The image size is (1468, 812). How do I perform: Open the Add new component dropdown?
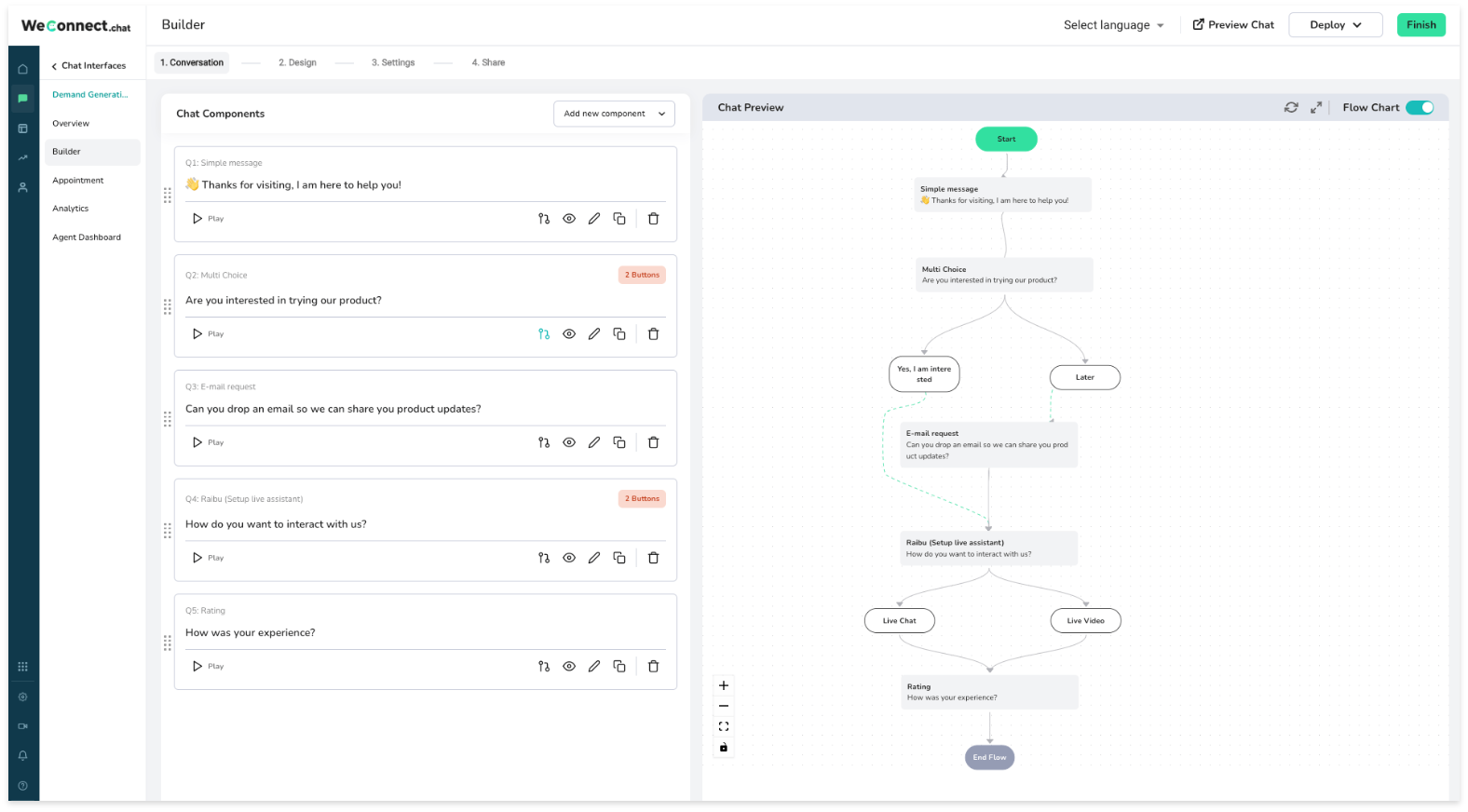[x=614, y=114]
